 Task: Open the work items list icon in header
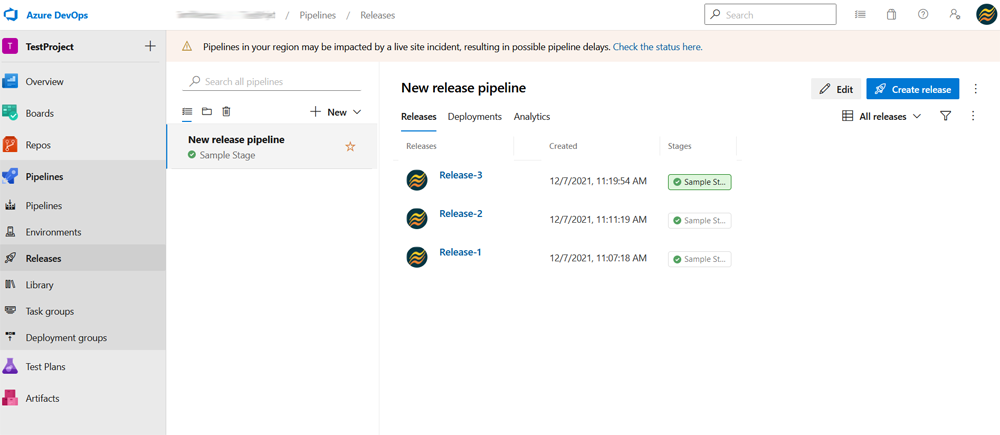click(x=860, y=15)
